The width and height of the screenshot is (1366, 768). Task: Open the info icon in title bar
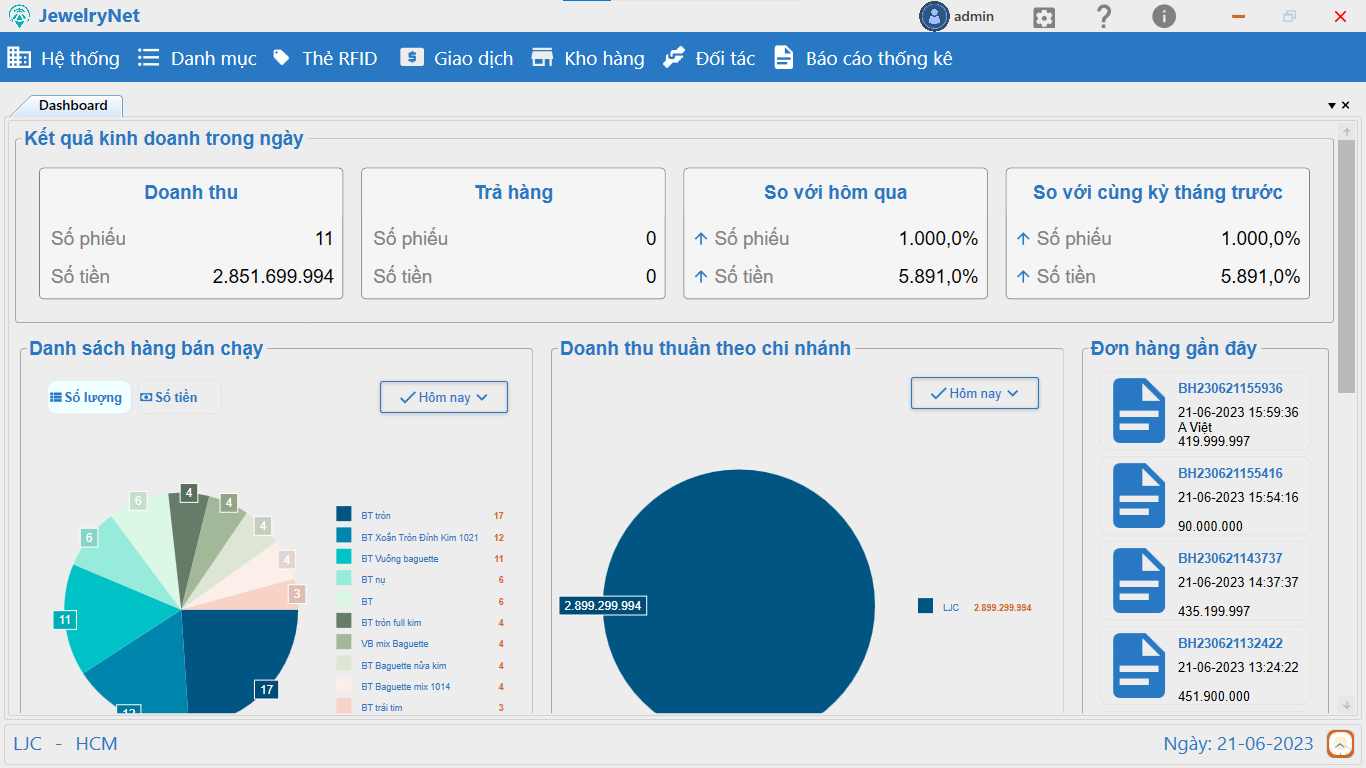(x=1164, y=17)
